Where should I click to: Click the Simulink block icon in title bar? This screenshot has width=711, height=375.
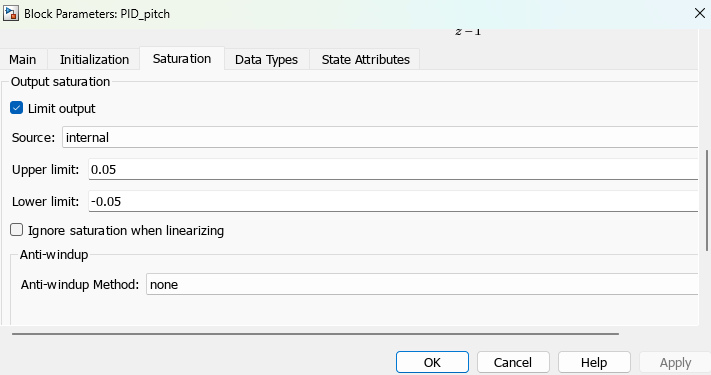pos(11,14)
